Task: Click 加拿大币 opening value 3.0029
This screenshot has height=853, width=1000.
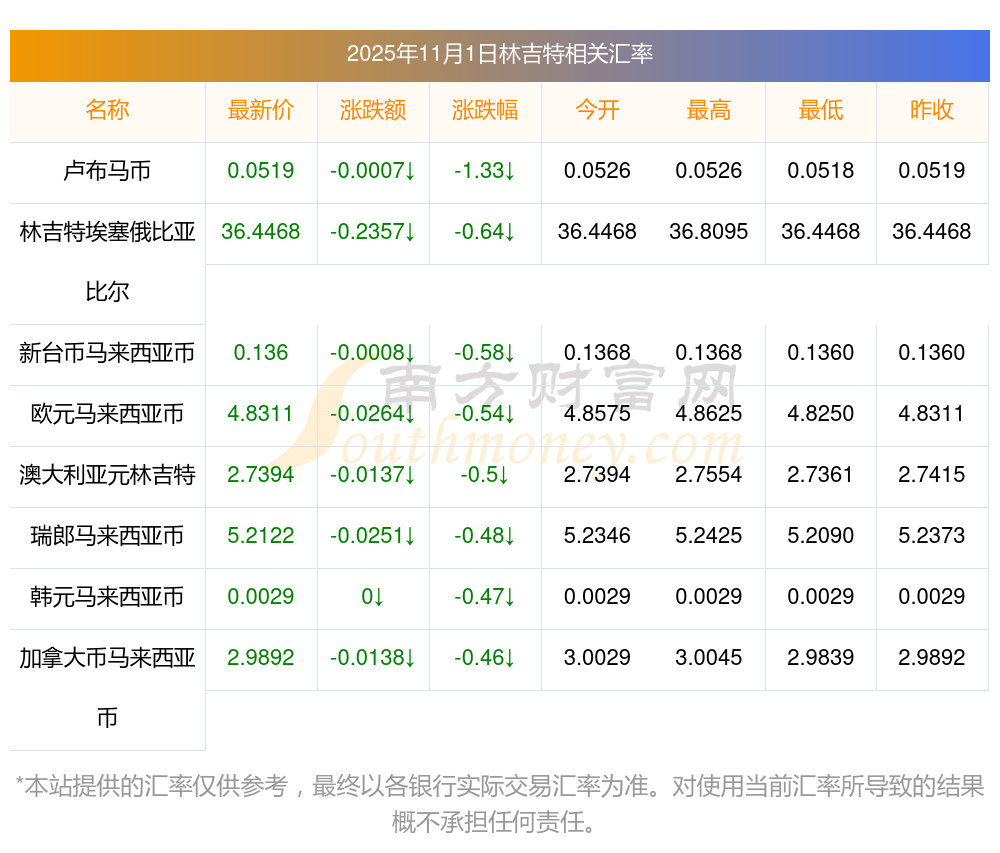Action: click(597, 657)
